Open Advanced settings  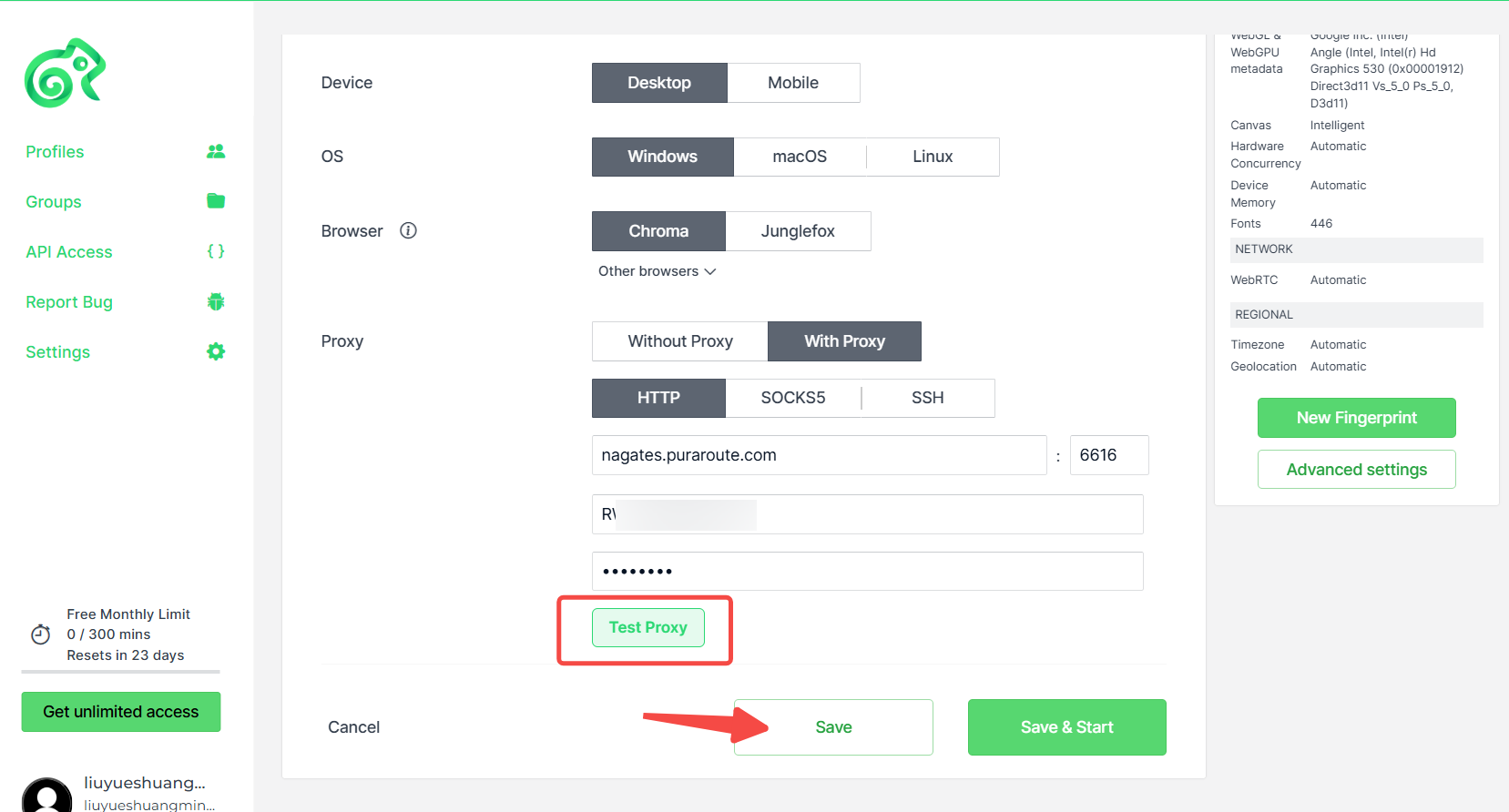click(x=1357, y=470)
